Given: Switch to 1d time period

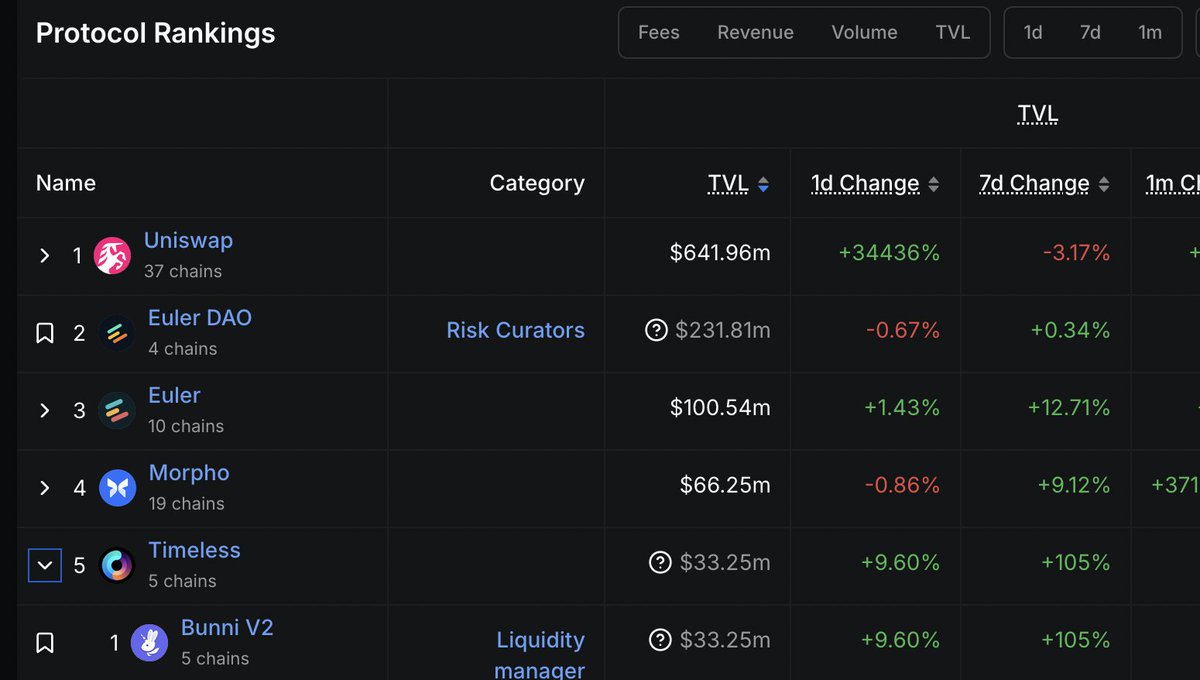Looking at the screenshot, I should pyautogui.click(x=1033, y=32).
